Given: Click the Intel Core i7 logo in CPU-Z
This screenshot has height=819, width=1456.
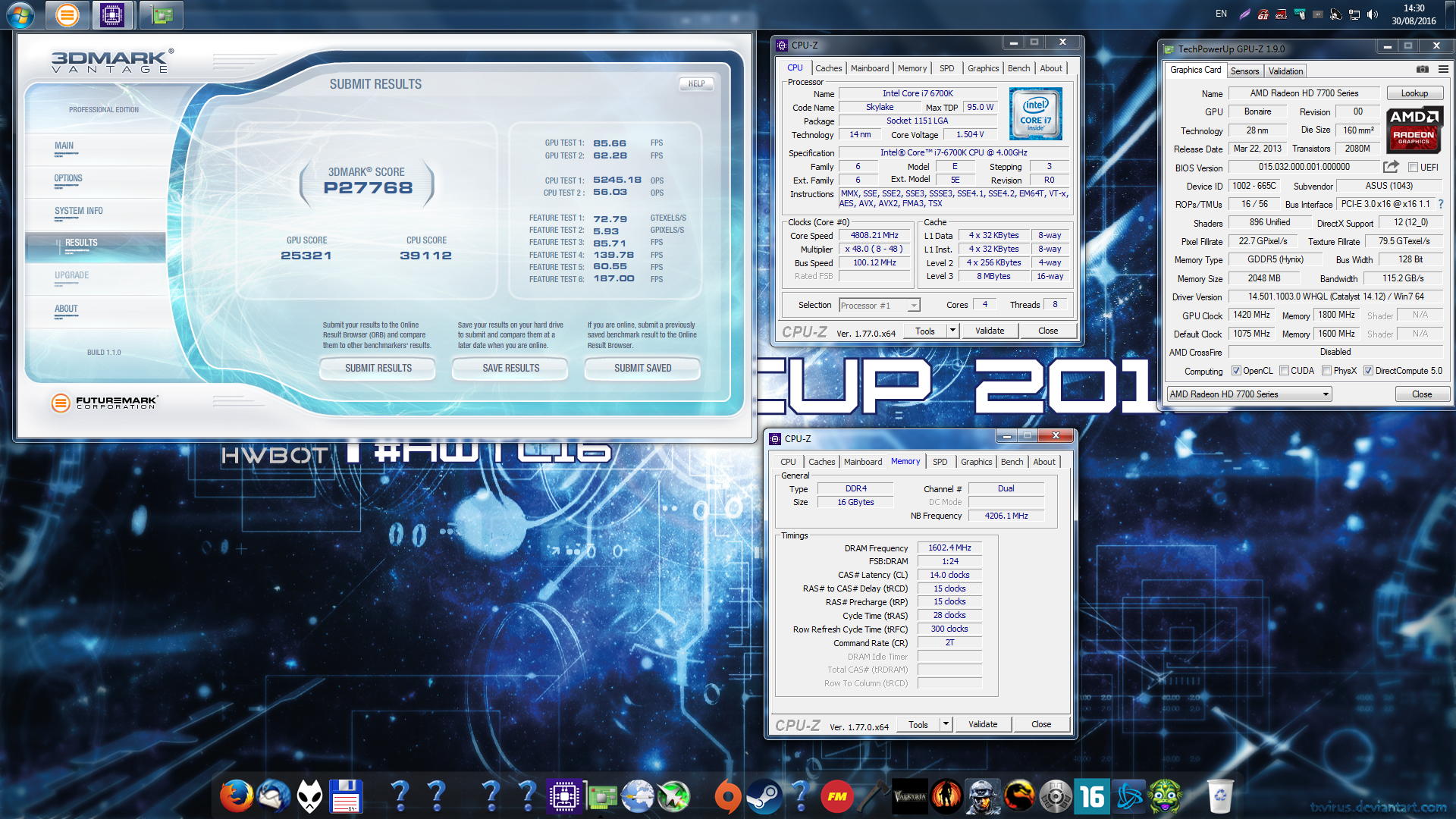Looking at the screenshot, I should pyautogui.click(x=1035, y=114).
